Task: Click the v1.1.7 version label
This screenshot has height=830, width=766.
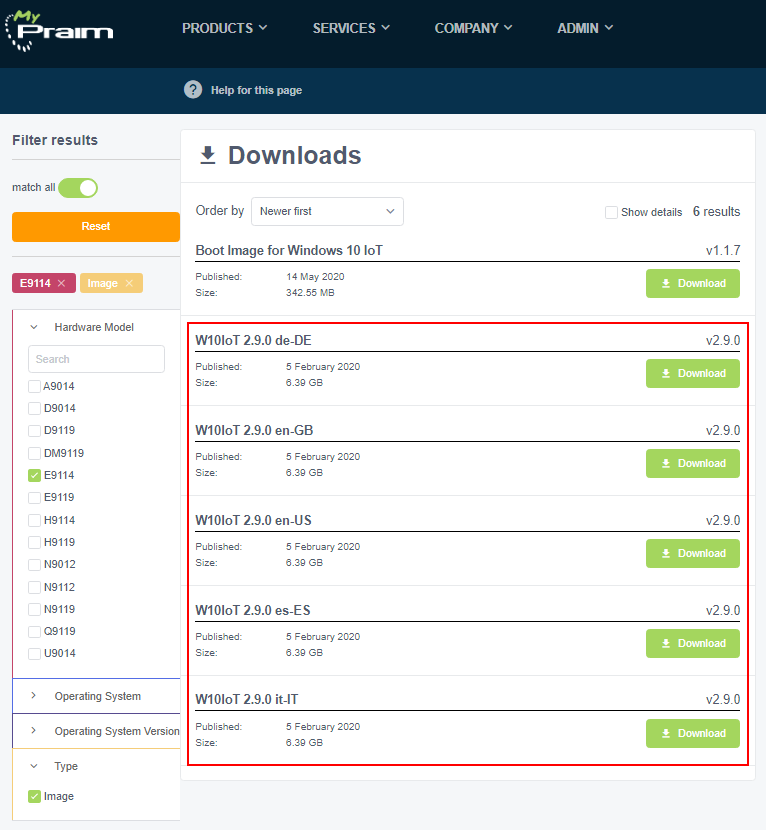Action: pos(723,250)
